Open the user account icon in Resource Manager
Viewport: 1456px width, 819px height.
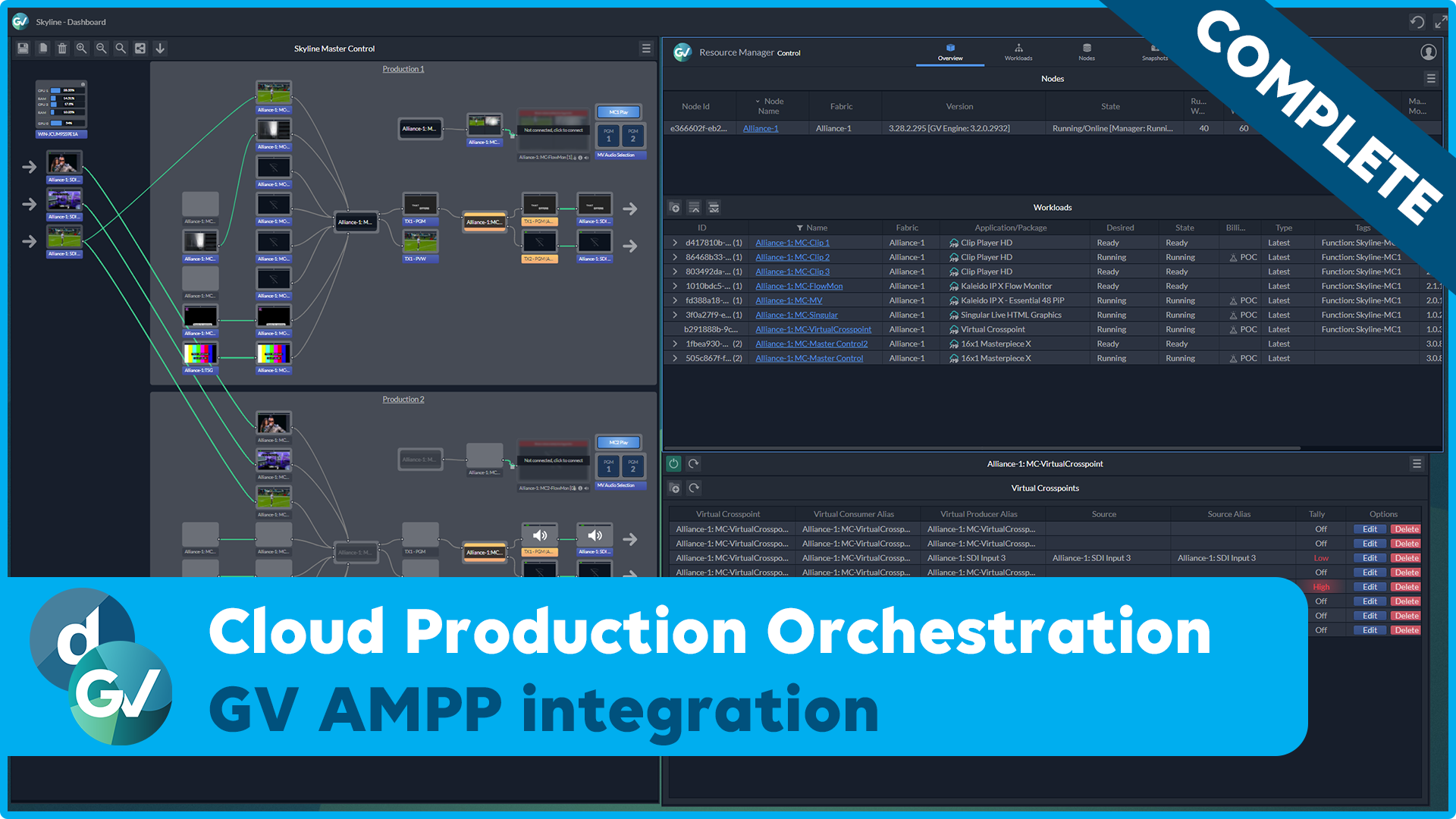tap(1429, 52)
